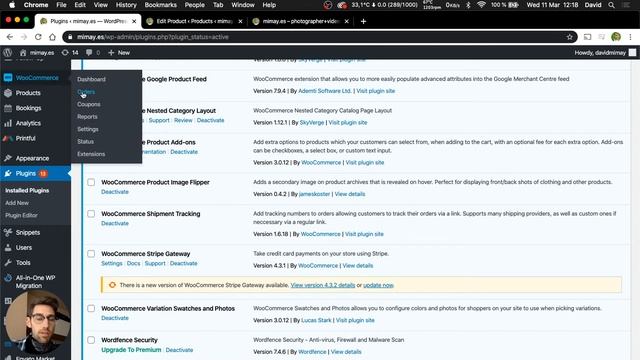This screenshot has width=640, height=360.
Task: Tick WooCommerce Variation Swatches and Photos checkbox
Action: pos(91,309)
